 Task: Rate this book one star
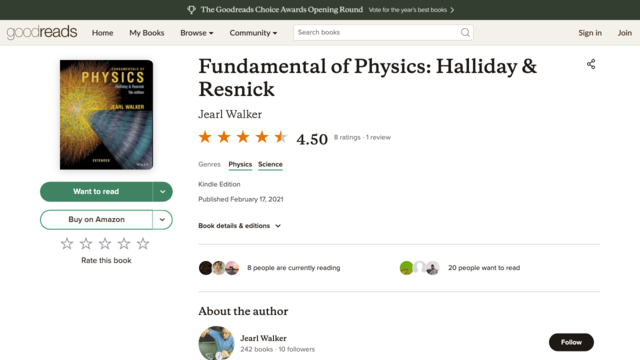(x=67, y=244)
